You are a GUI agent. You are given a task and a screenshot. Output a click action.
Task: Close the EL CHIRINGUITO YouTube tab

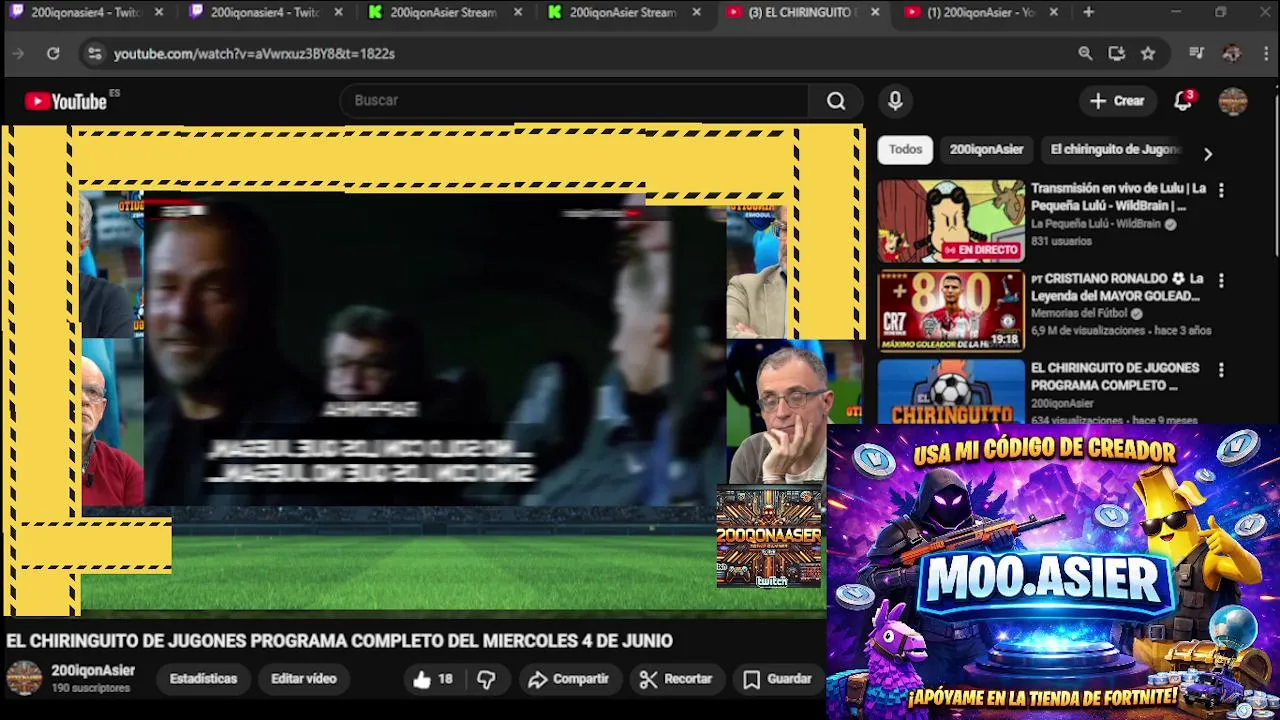point(875,13)
